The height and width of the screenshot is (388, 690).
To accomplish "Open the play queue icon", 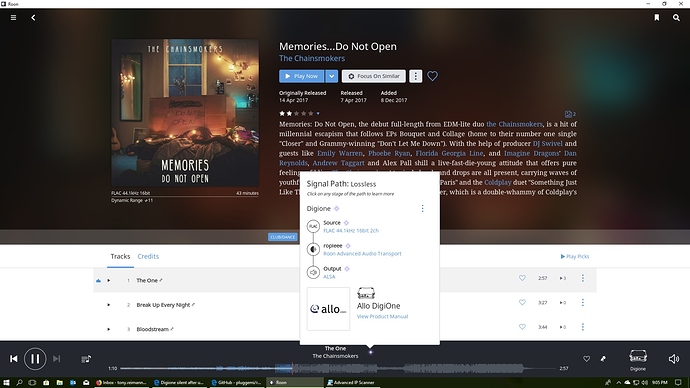I will (86, 359).
